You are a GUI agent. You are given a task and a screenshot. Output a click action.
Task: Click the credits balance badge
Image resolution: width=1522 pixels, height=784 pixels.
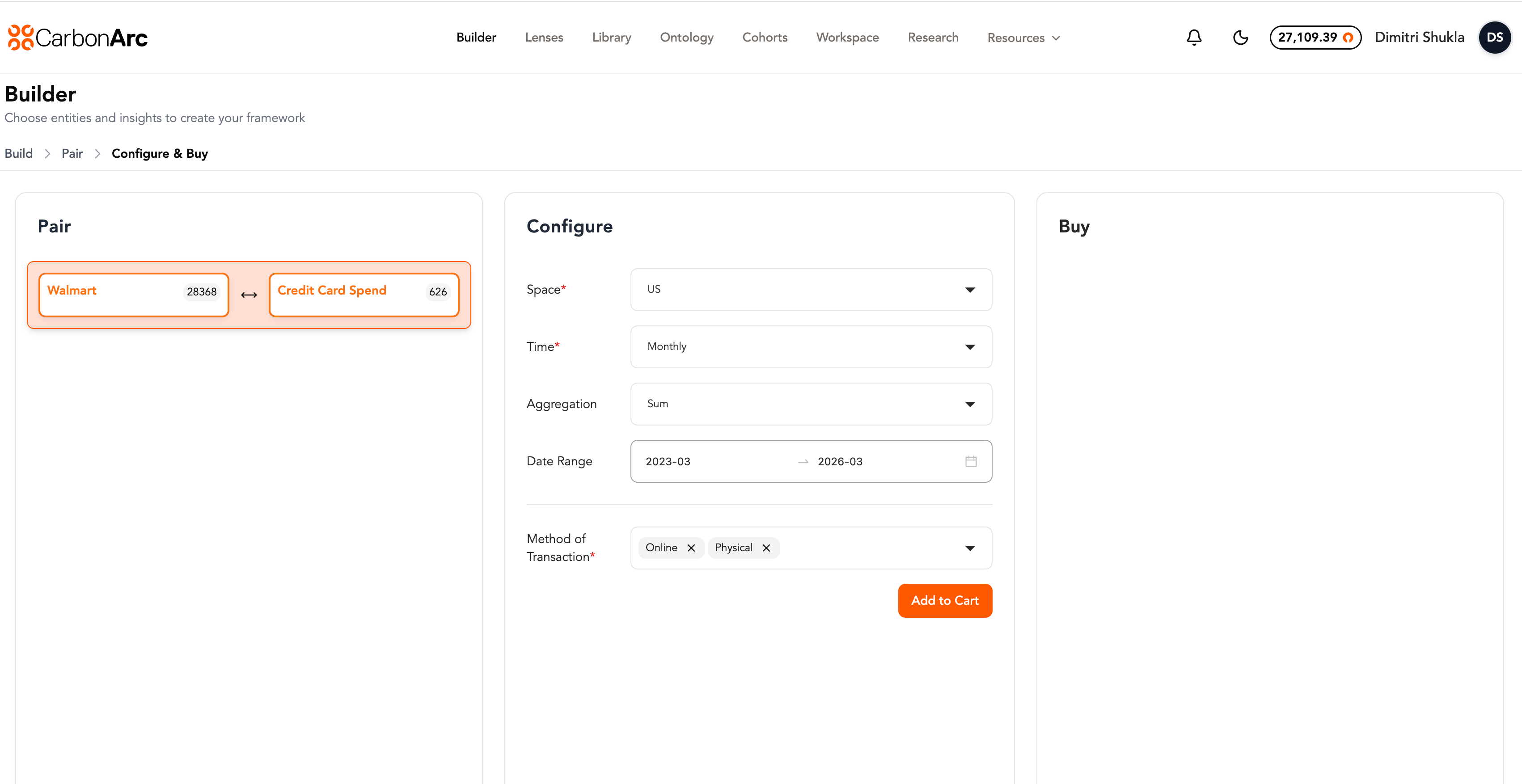[x=1315, y=37]
